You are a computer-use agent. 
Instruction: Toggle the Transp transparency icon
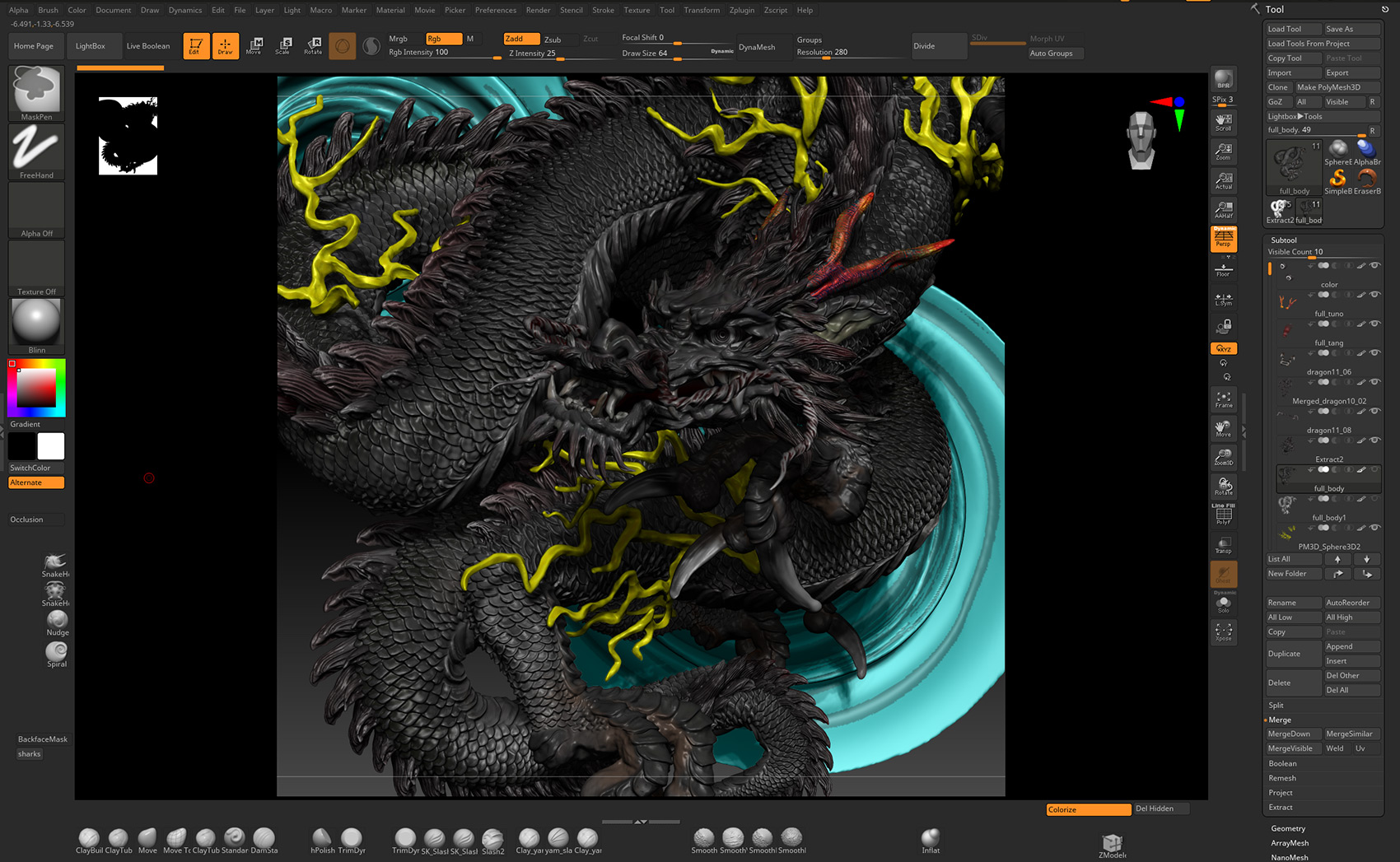tap(1224, 545)
